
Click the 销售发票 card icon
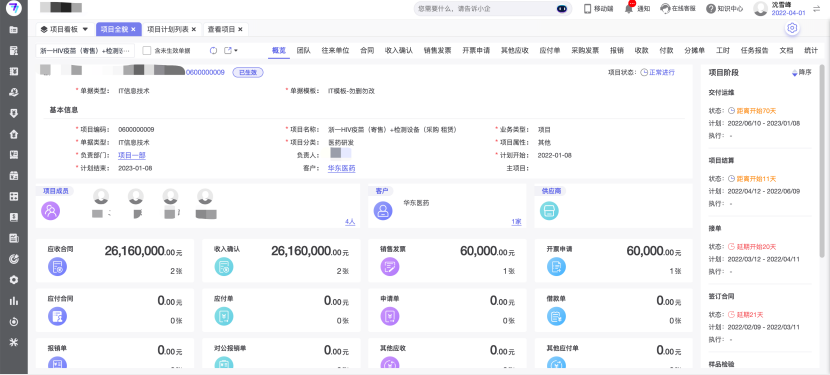pyautogui.click(x=390, y=267)
